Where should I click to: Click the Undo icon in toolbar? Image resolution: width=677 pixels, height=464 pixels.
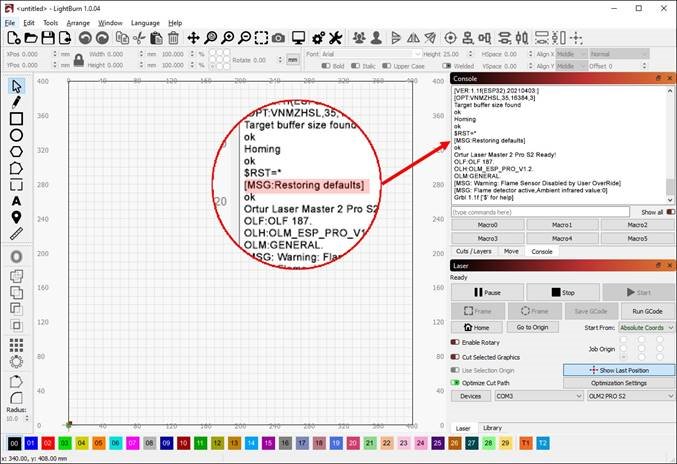pyautogui.click(x=85, y=38)
